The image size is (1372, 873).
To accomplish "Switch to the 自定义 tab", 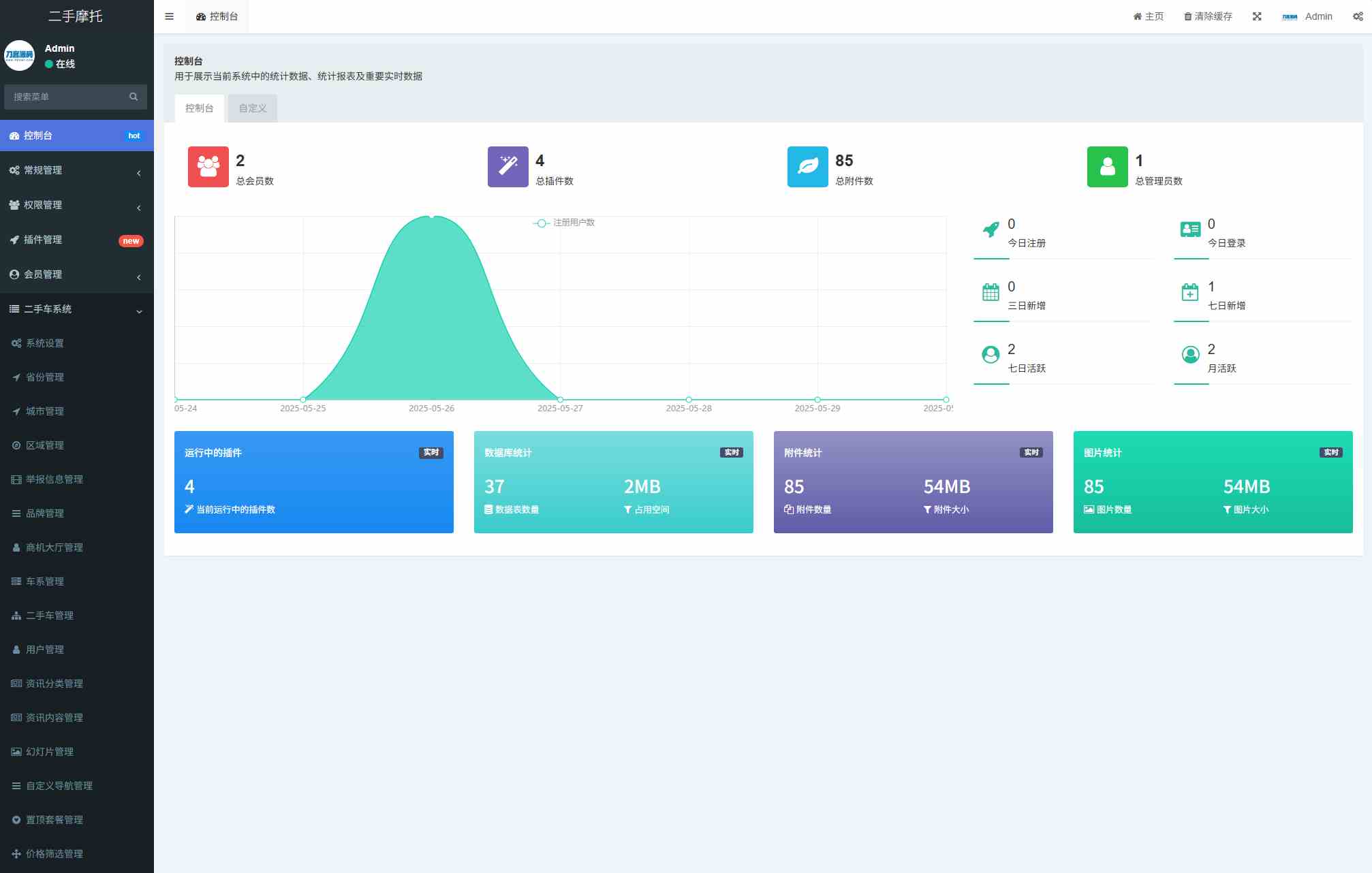I will tap(253, 108).
